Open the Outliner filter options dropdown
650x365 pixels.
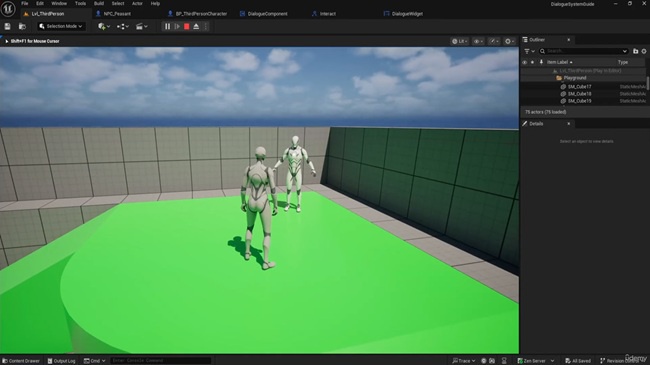tap(529, 51)
